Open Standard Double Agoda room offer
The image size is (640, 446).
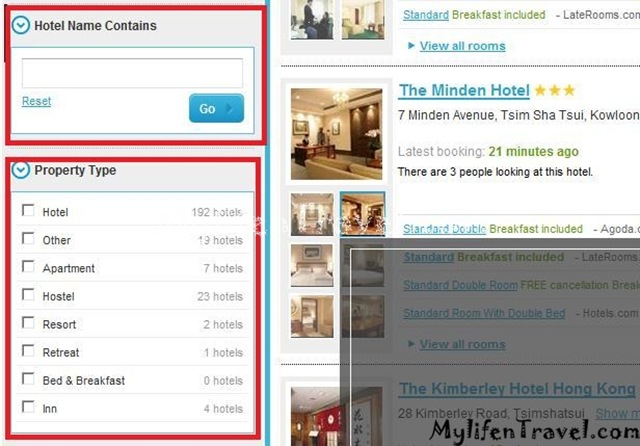click(444, 229)
